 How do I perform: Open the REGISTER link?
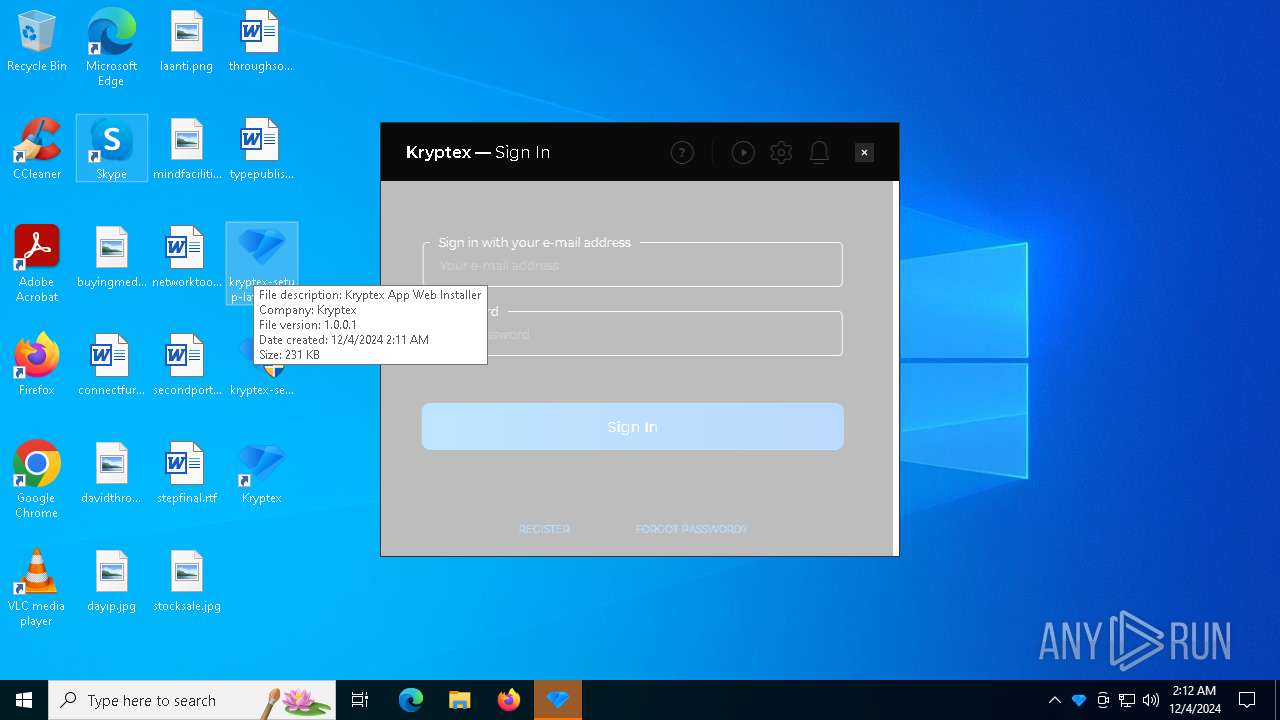click(544, 529)
